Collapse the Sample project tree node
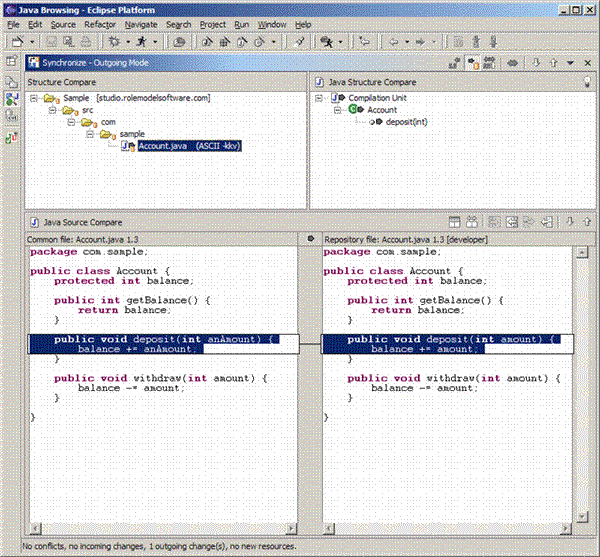Viewport: 600px width, 557px height. pyautogui.click(x=34, y=98)
